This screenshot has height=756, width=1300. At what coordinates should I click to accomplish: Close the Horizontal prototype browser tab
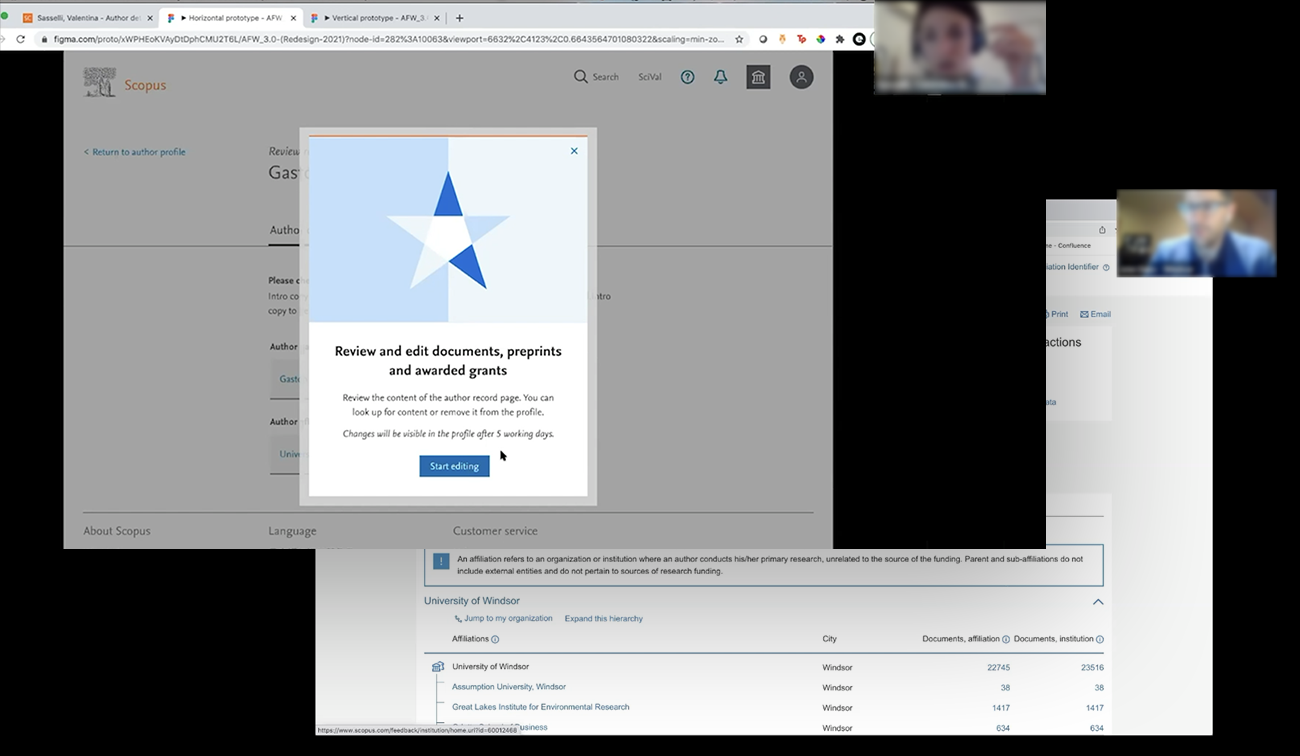[x=295, y=18]
